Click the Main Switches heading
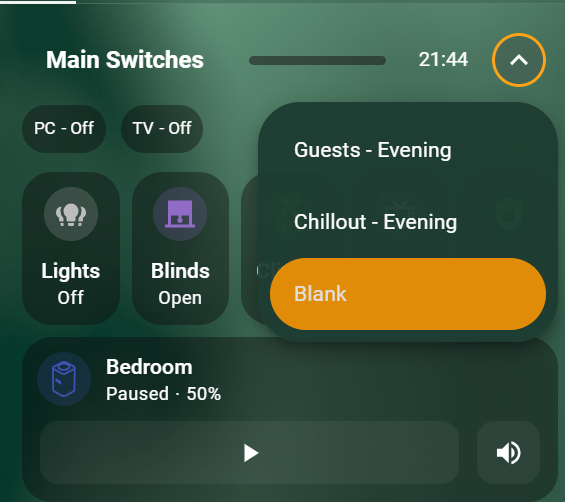The width and height of the screenshot is (565, 502). (125, 59)
